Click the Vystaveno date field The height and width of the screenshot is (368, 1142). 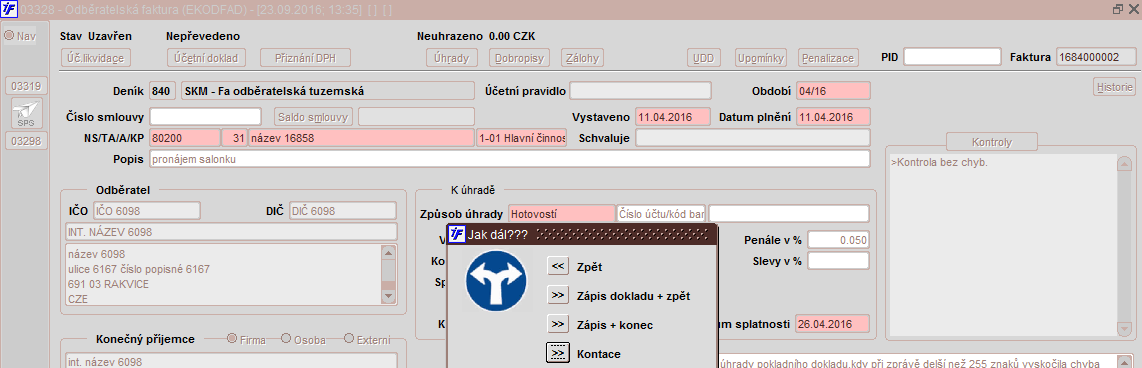coord(673,117)
